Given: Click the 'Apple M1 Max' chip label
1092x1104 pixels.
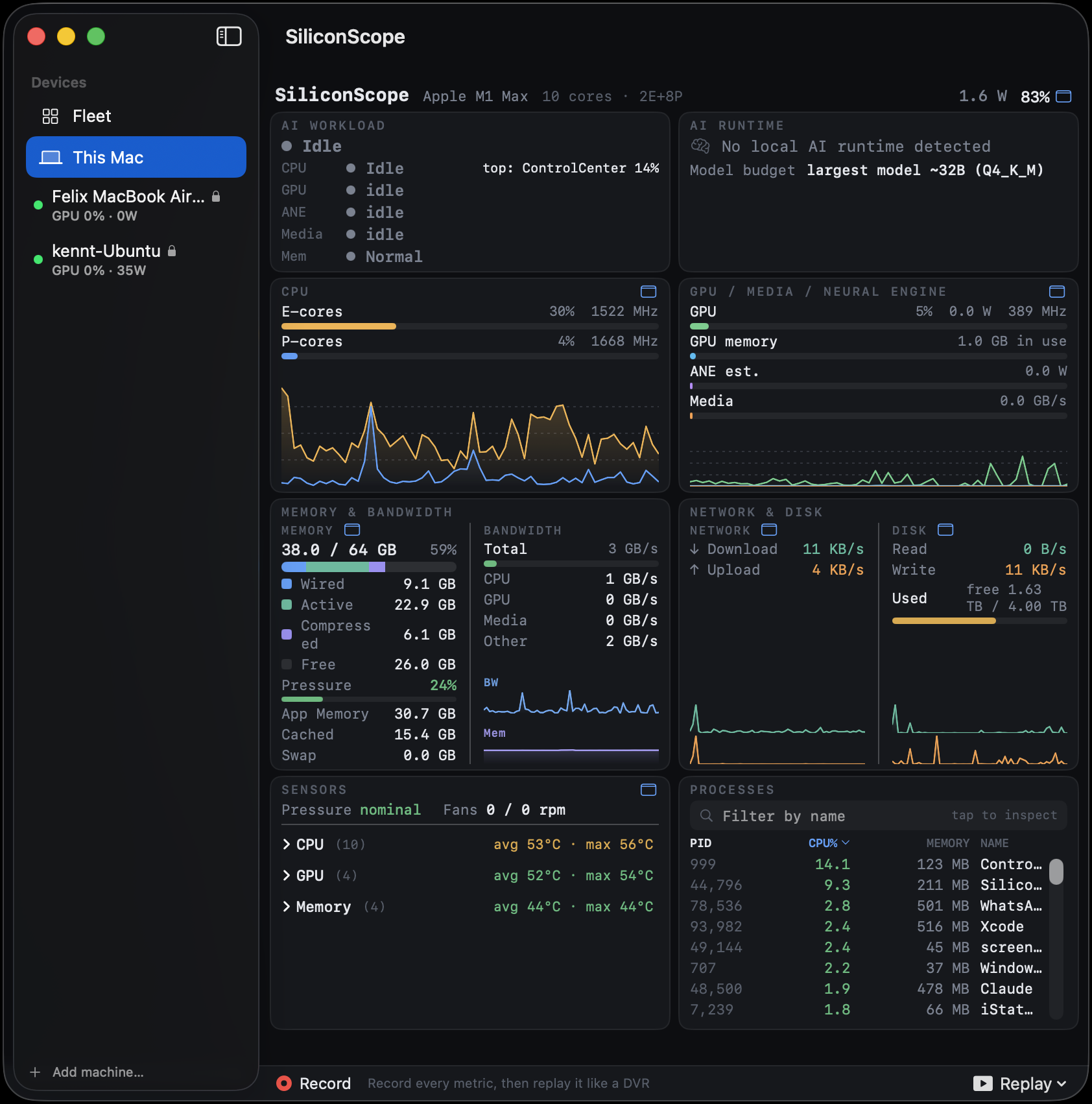Looking at the screenshot, I should tap(475, 96).
